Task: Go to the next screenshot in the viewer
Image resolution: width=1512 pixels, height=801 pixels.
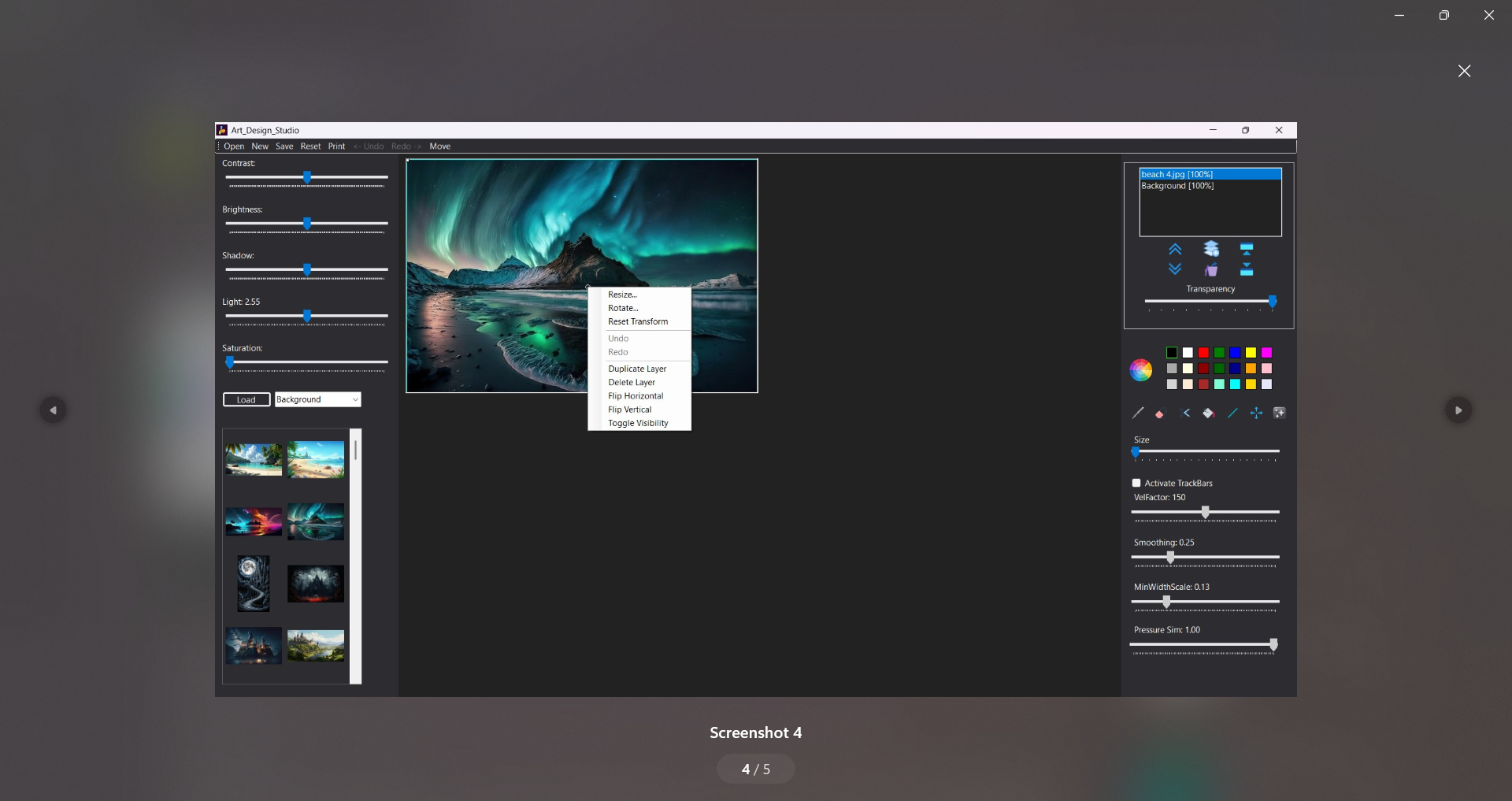Action: point(1458,410)
